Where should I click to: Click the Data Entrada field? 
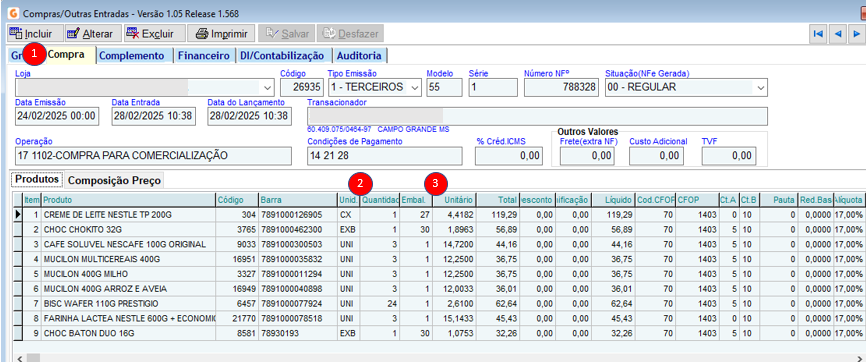click(154, 117)
